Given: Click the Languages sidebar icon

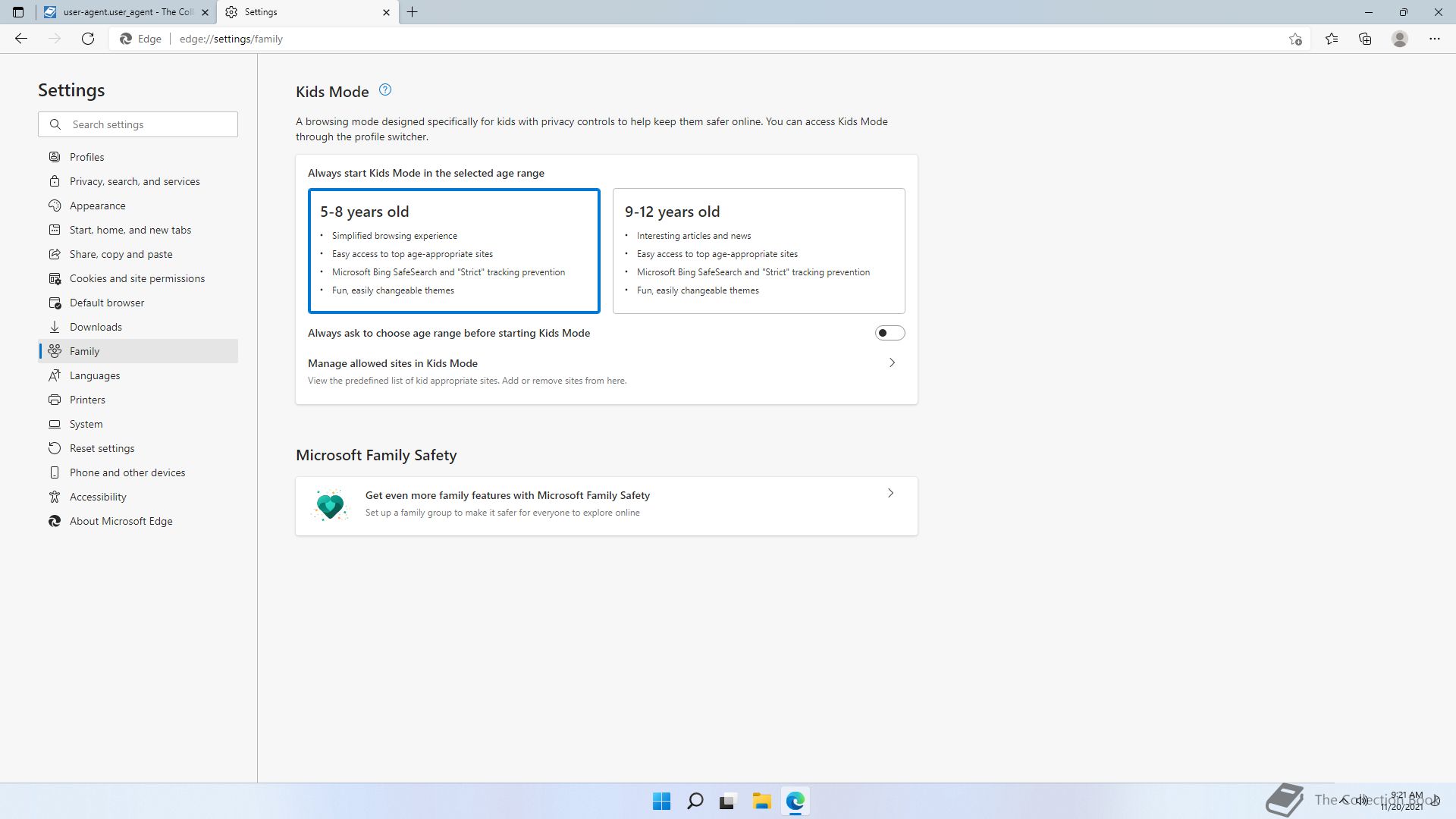Looking at the screenshot, I should 55,375.
